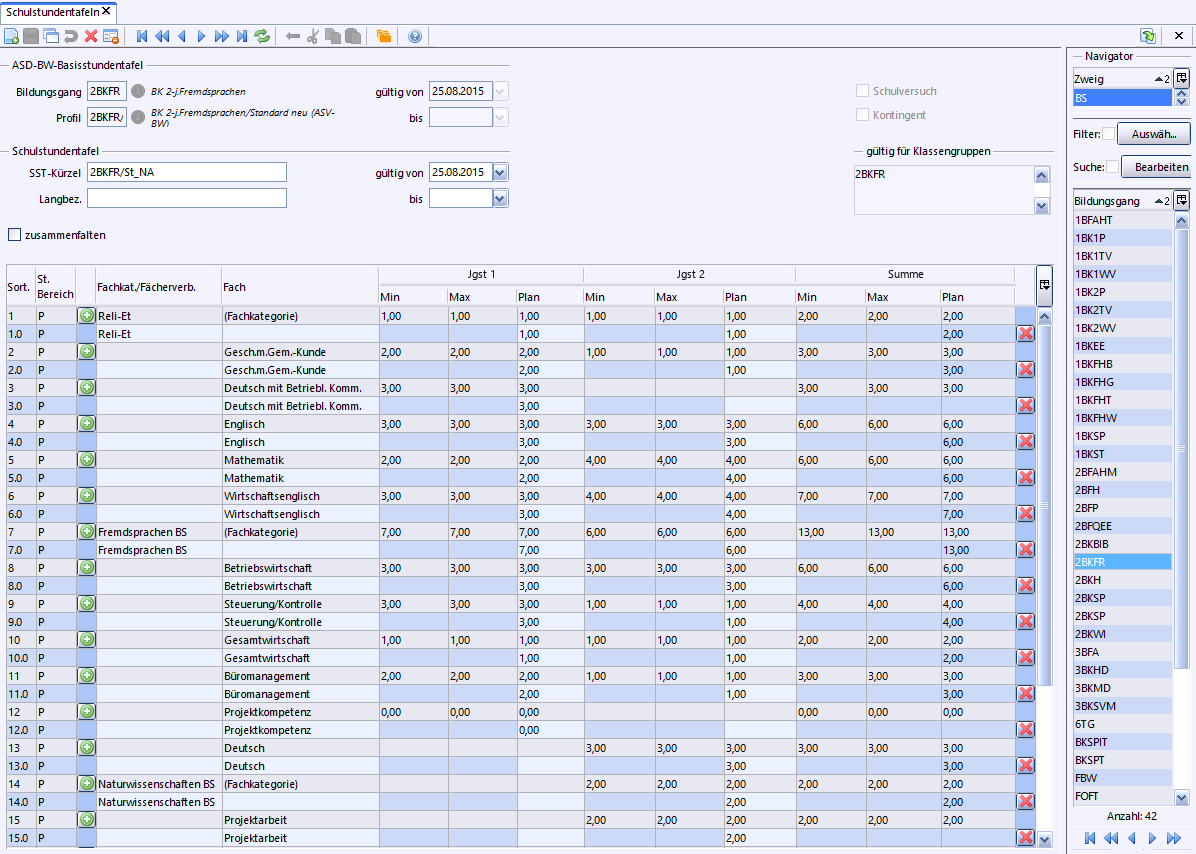The image size is (1196, 854).
Task: Go to next record using toolbar arrow
Action: pyautogui.click(x=201, y=36)
